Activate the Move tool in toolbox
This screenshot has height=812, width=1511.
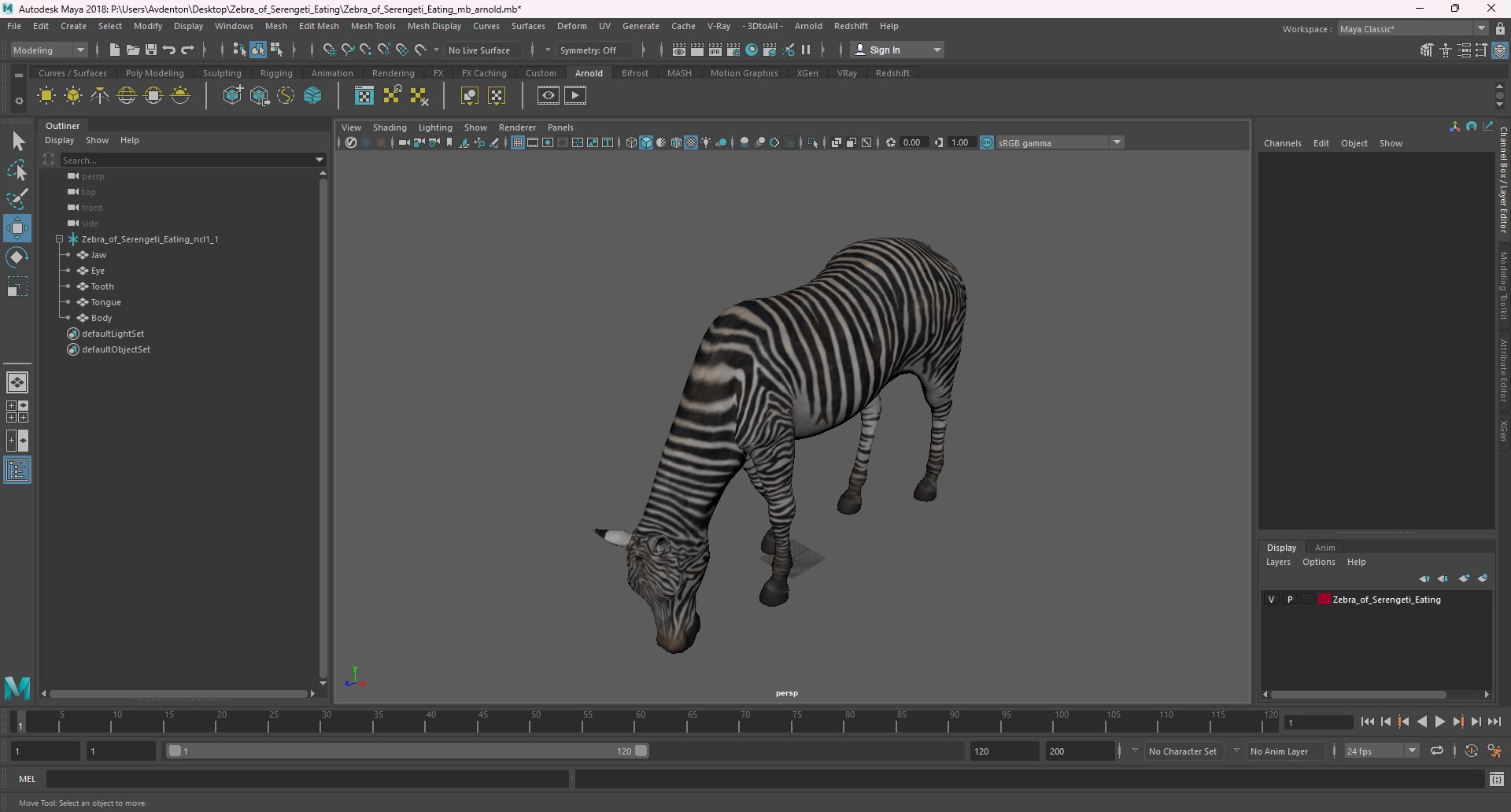click(17, 228)
